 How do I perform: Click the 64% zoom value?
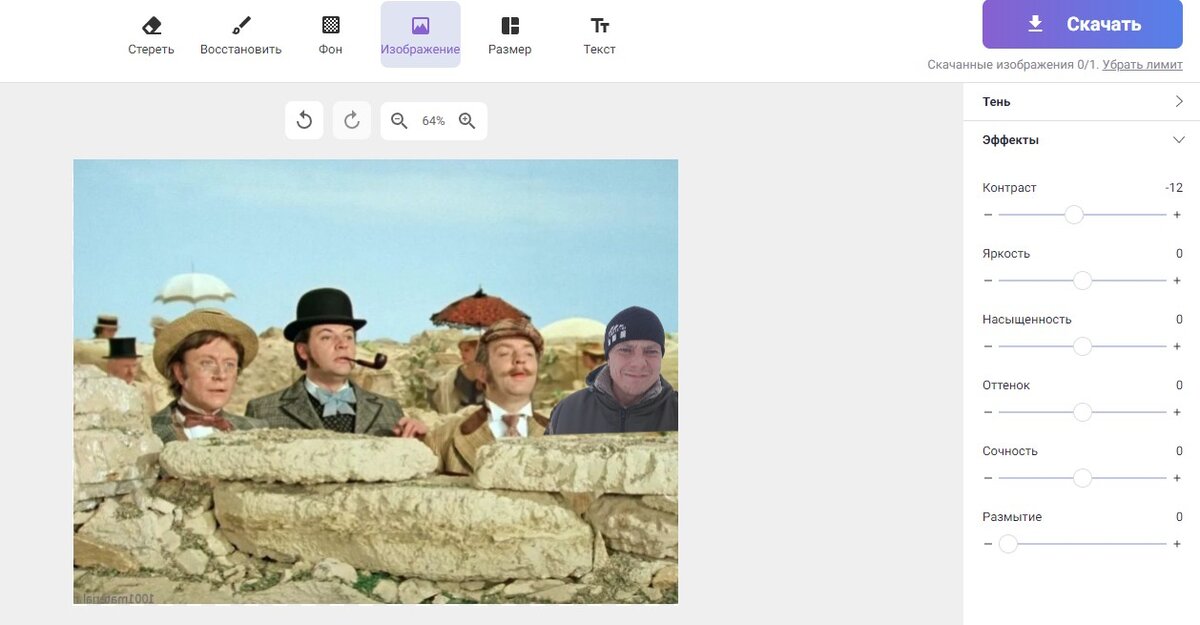[x=433, y=121]
